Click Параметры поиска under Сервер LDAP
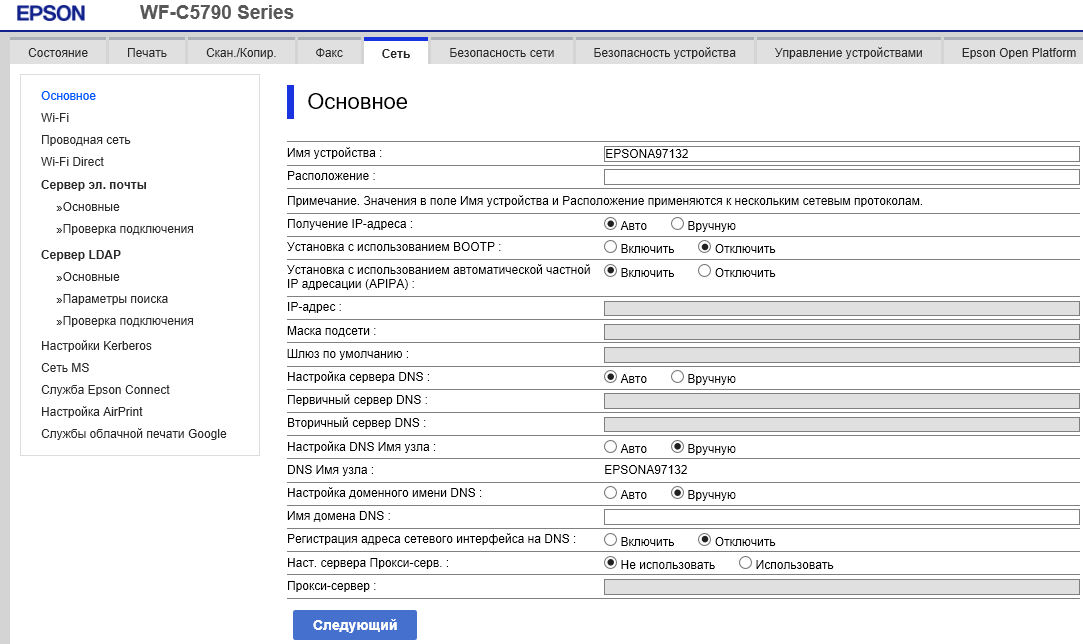1083x644 pixels. pos(115,299)
